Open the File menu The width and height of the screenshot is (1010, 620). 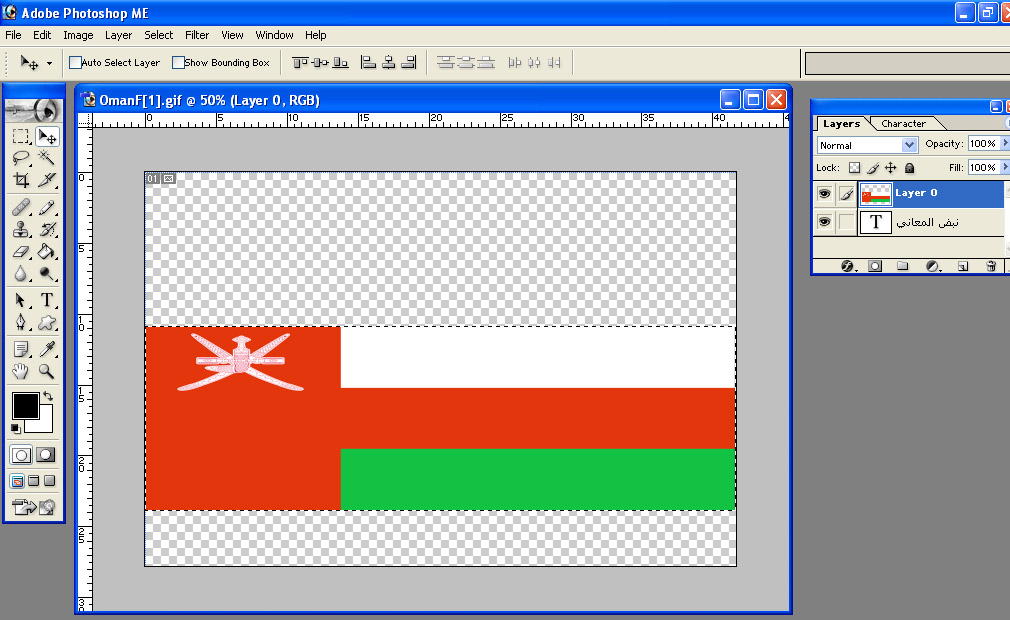(x=13, y=35)
